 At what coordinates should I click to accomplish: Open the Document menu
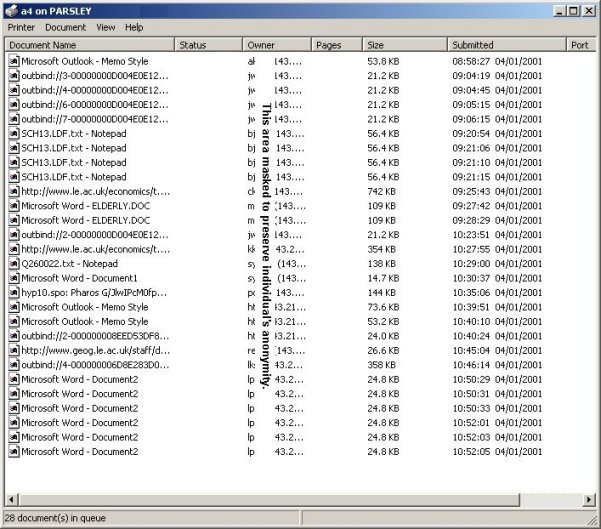pos(66,28)
